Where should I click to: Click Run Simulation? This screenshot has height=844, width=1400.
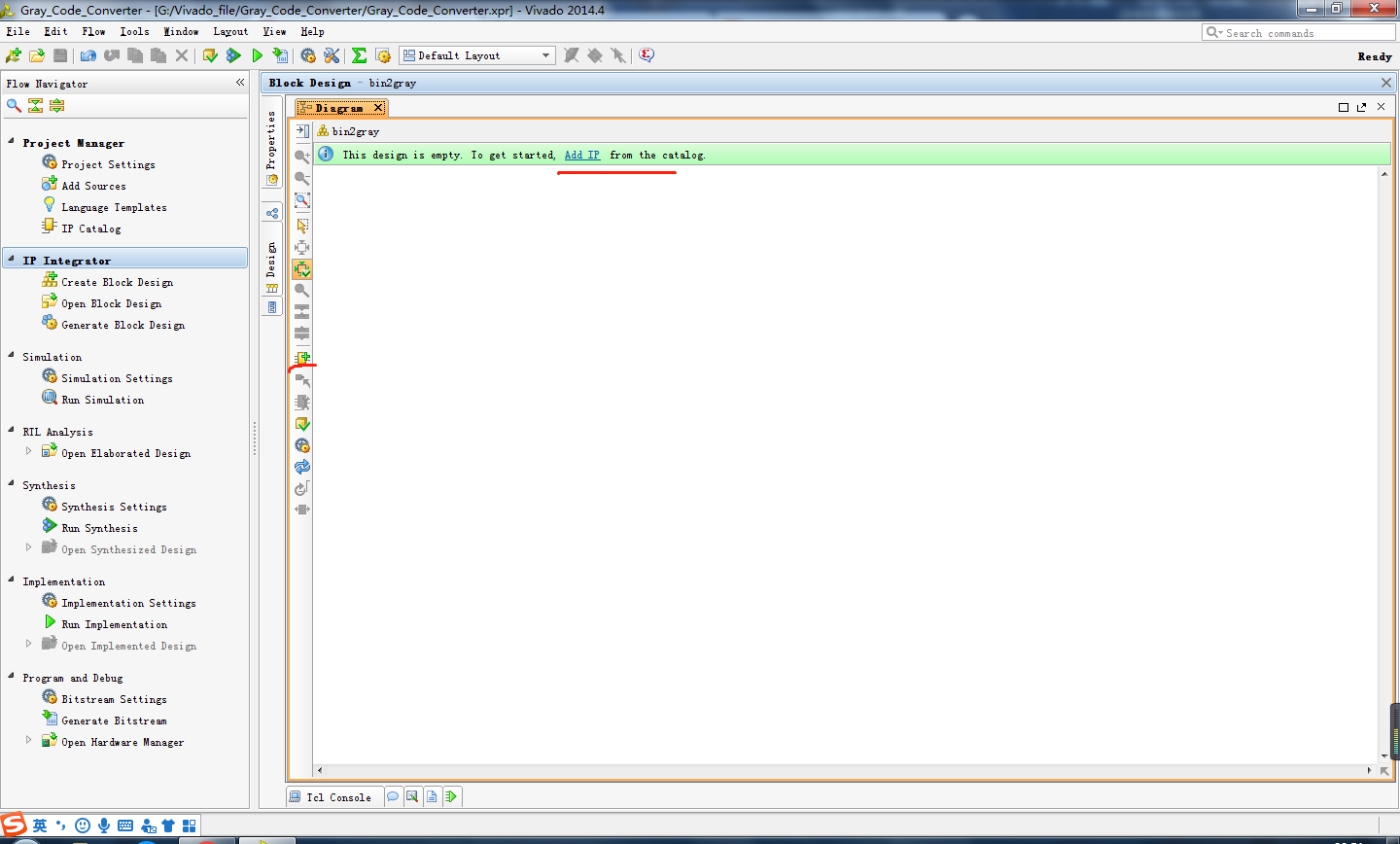pos(102,400)
